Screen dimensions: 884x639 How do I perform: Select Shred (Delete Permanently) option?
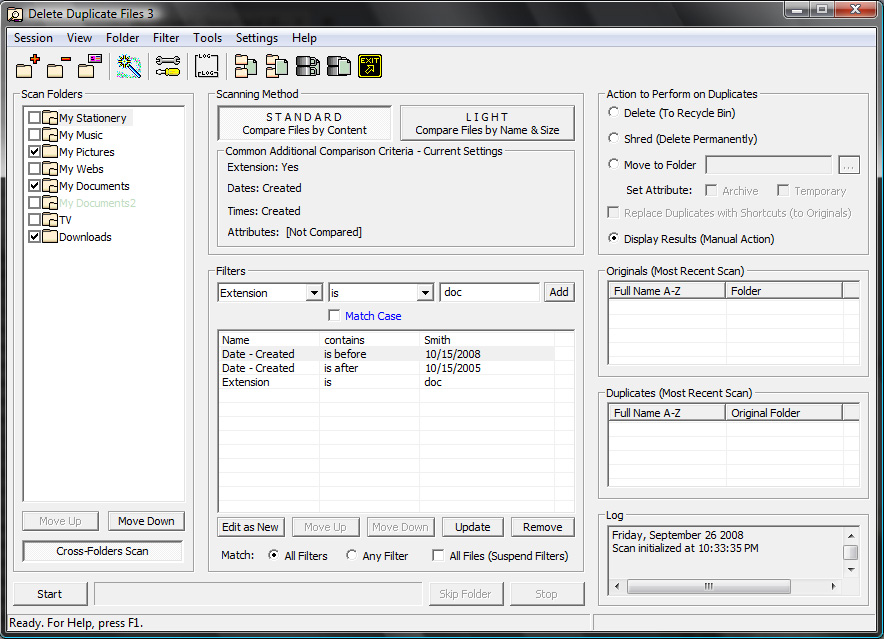(614, 139)
